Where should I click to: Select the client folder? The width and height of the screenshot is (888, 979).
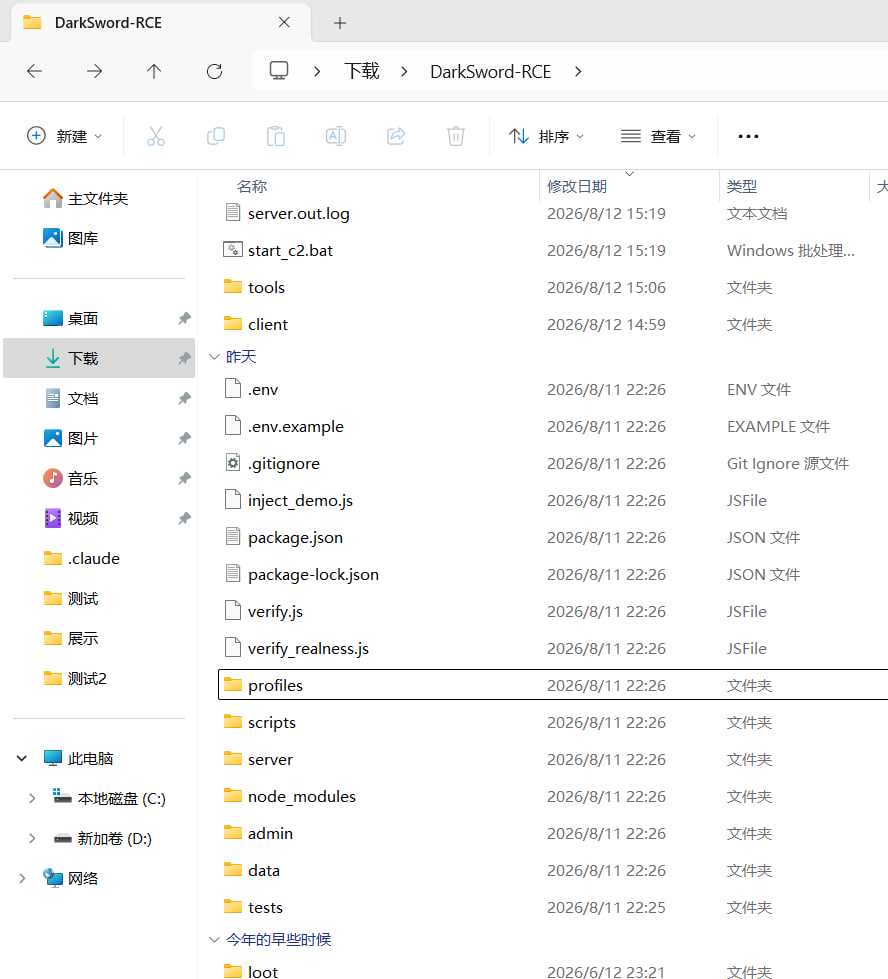(553, 324)
